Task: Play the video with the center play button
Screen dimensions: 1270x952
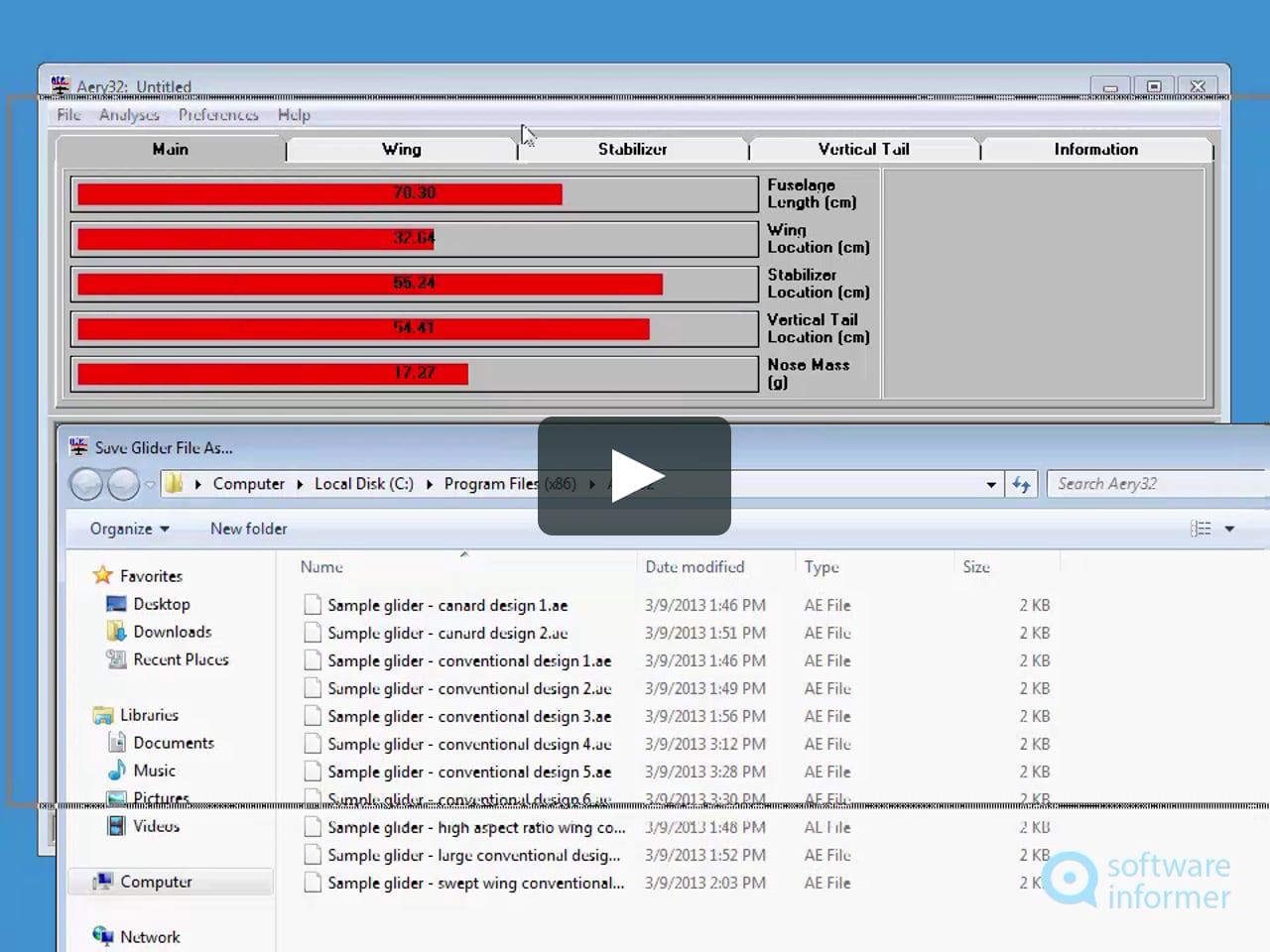Action: pyautogui.click(x=634, y=476)
